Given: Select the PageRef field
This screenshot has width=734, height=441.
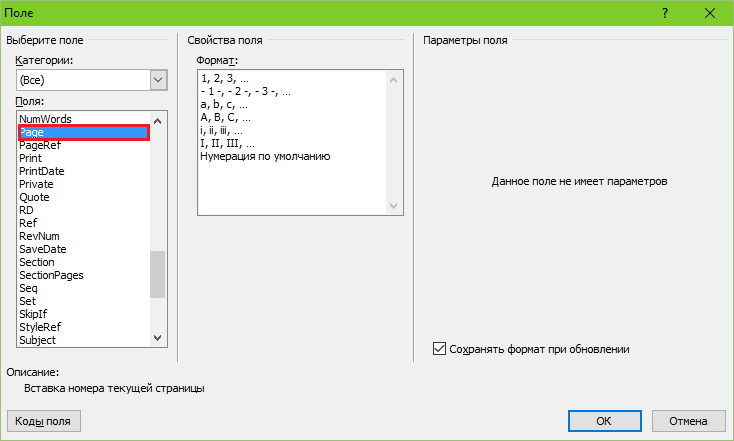Looking at the screenshot, I should point(41,145).
